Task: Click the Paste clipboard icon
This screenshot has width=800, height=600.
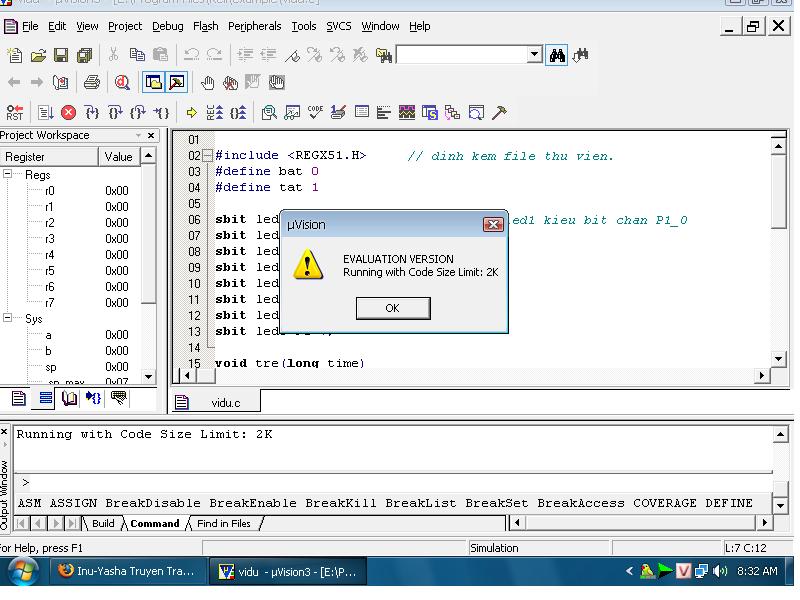Action: click(160, 55)
